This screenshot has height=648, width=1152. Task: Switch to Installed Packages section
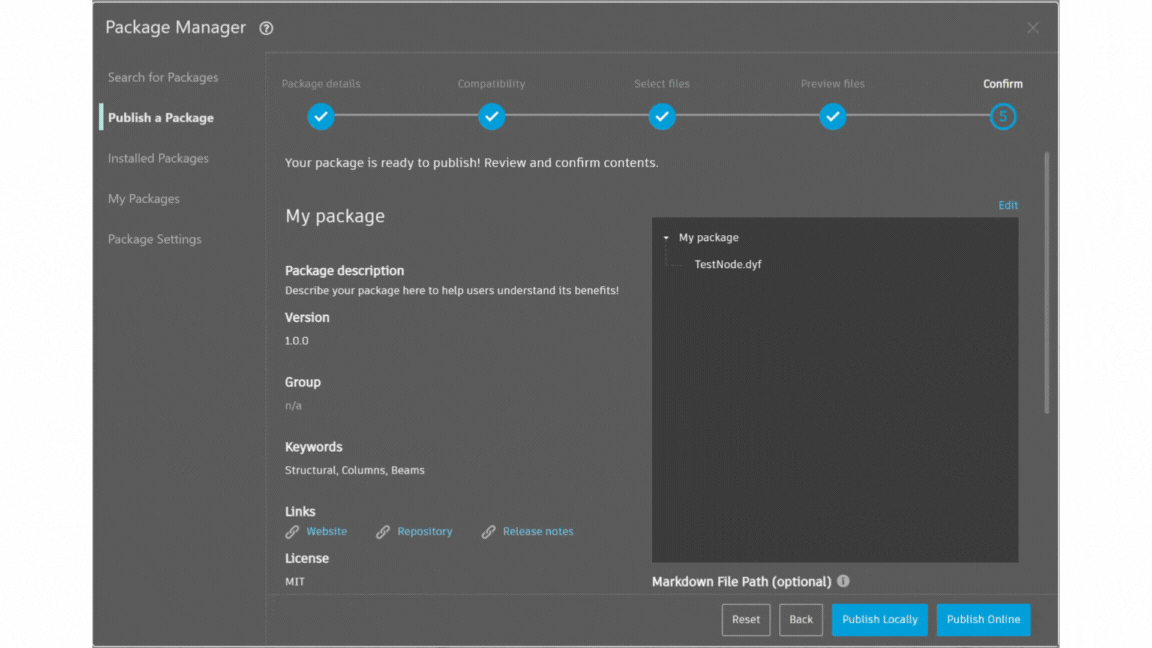click(x=158, y=158)
